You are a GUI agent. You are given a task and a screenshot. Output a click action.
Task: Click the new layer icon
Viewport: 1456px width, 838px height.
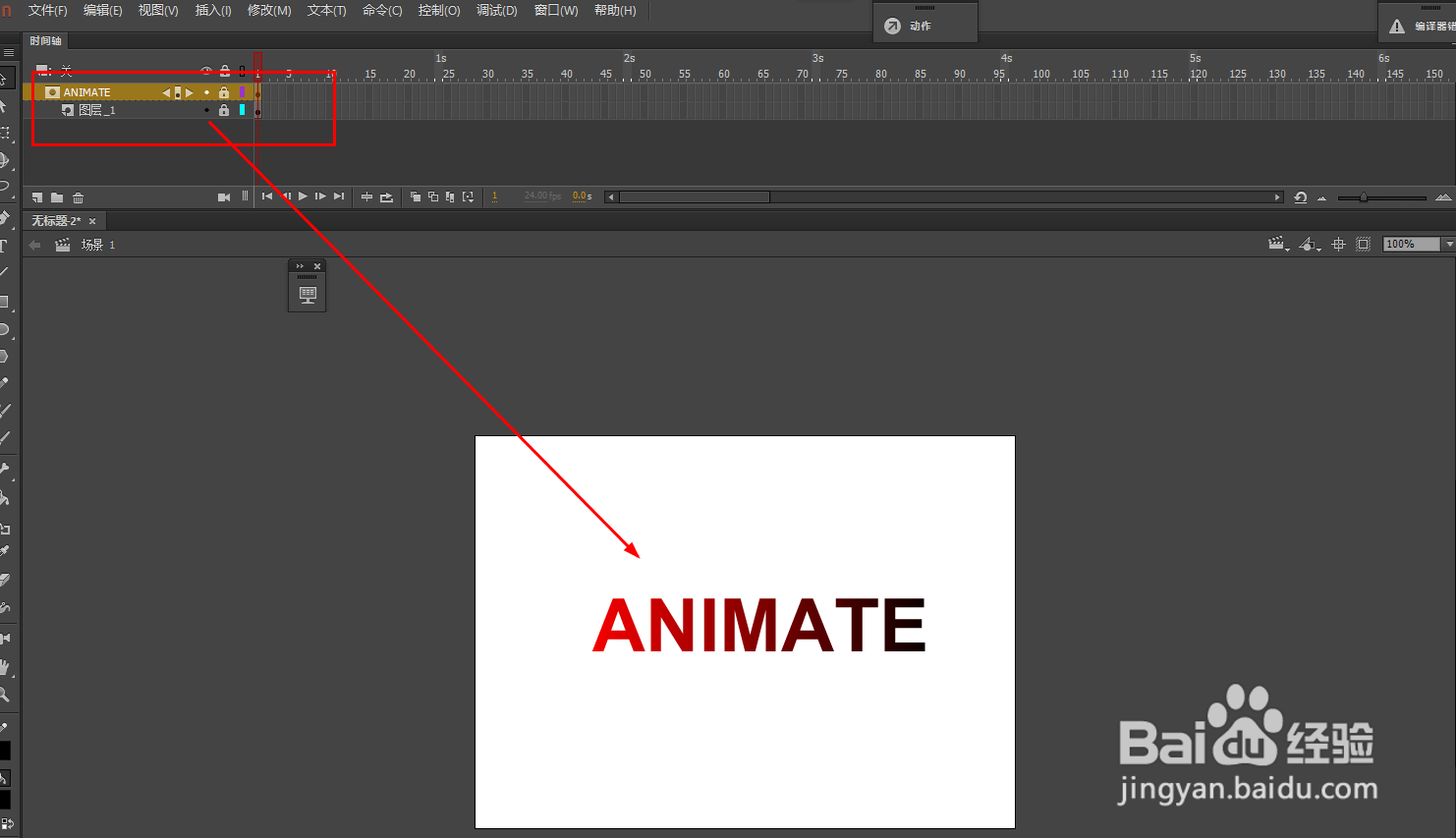point(37,197)
